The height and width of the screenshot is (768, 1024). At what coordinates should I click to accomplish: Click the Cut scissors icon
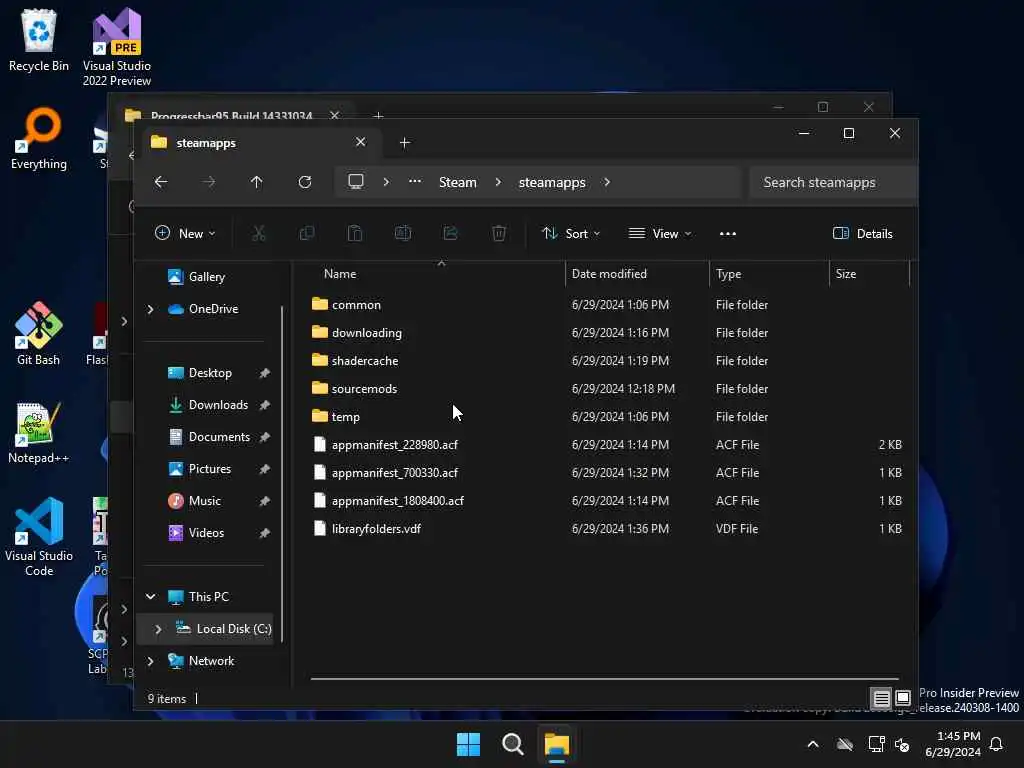259,233
